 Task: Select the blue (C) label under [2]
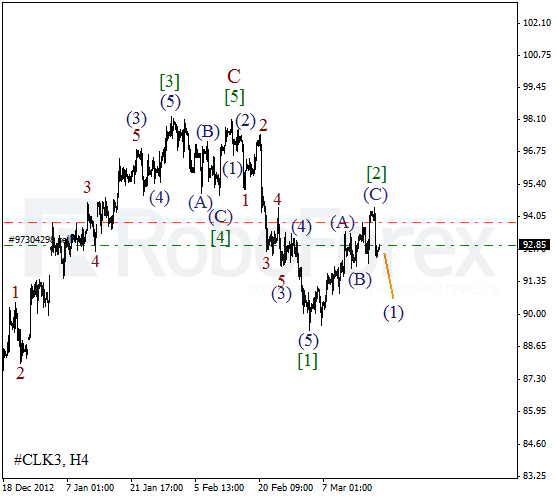pos(375,195)
